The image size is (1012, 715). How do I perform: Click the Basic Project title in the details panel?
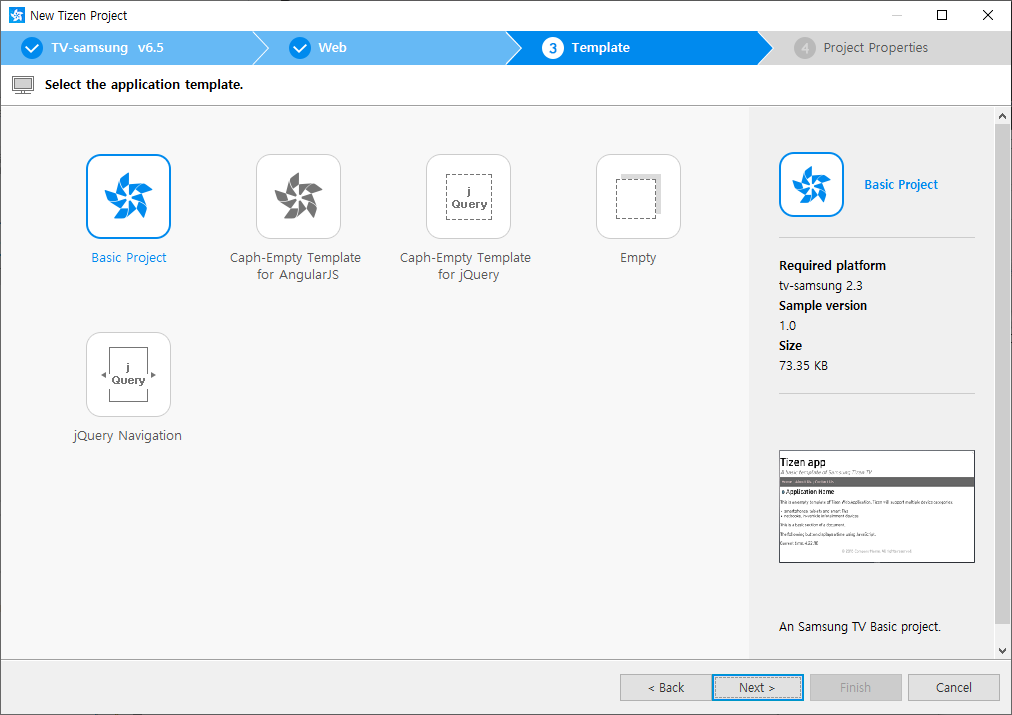pyautogui.click(x=901, y=185)
